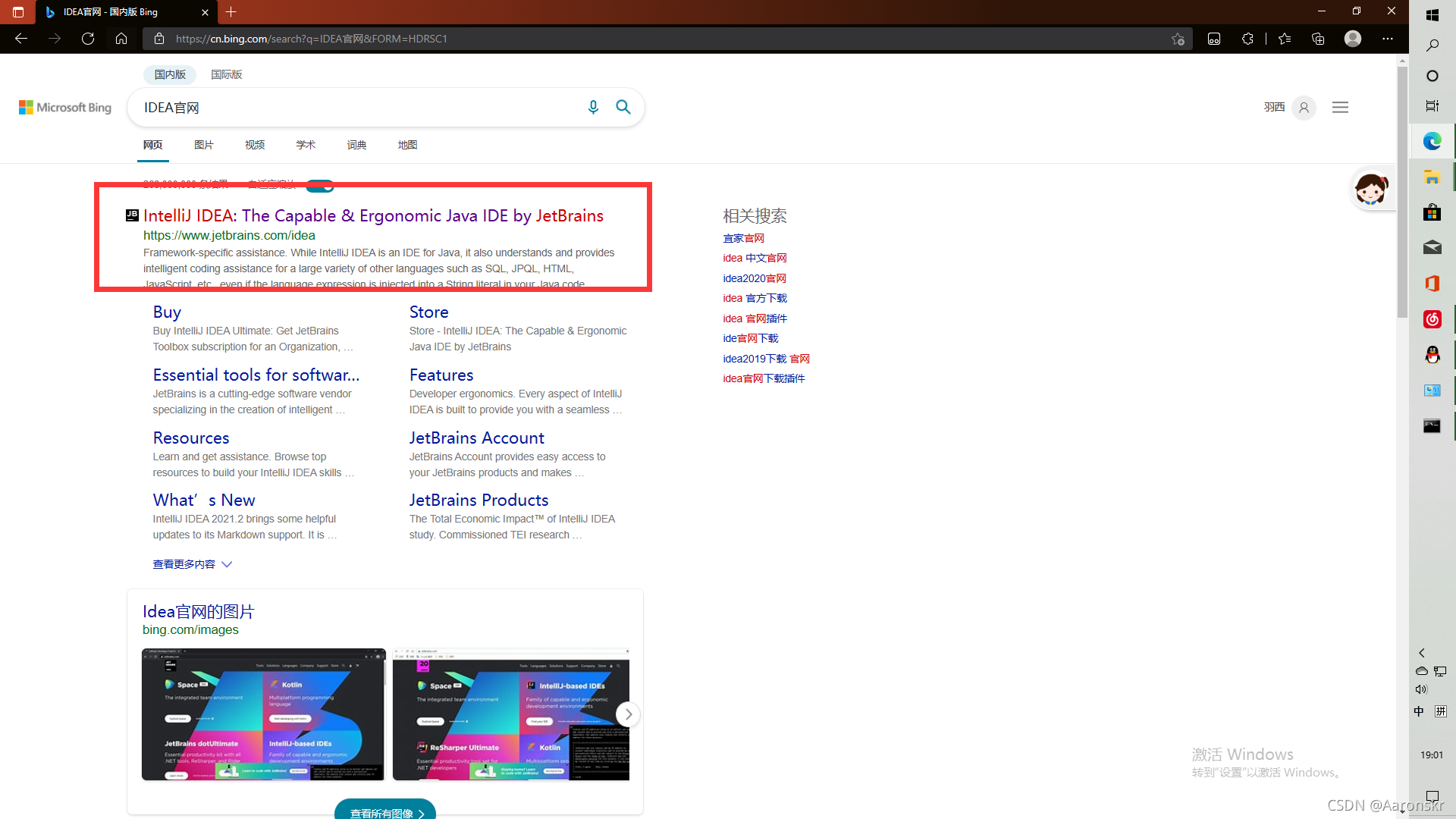
Task: Open the Features sitelink
Action: [441, 375]
